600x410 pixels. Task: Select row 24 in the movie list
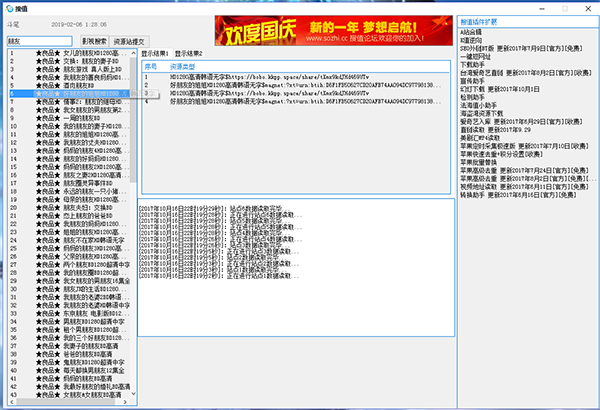point(70,240)
